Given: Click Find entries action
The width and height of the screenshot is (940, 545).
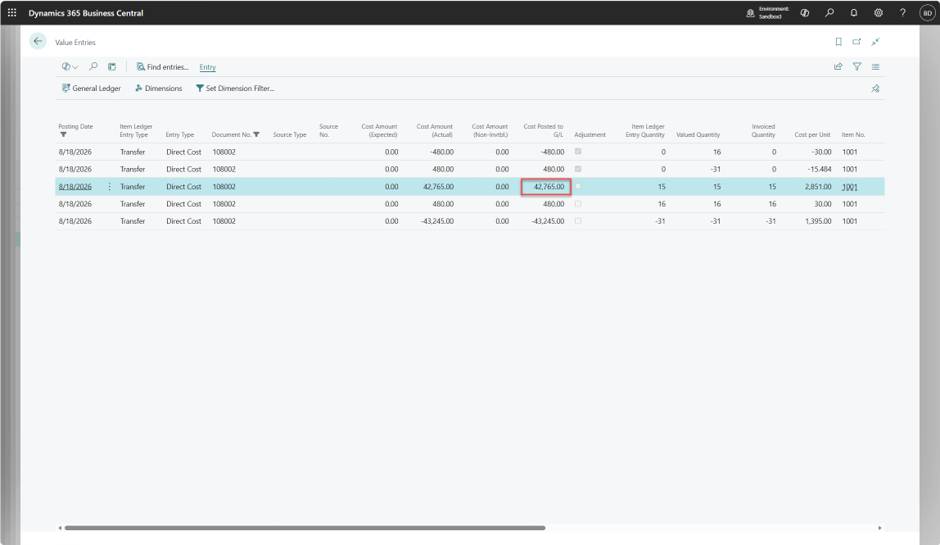Looking at the screenshot, I should 162,67.
